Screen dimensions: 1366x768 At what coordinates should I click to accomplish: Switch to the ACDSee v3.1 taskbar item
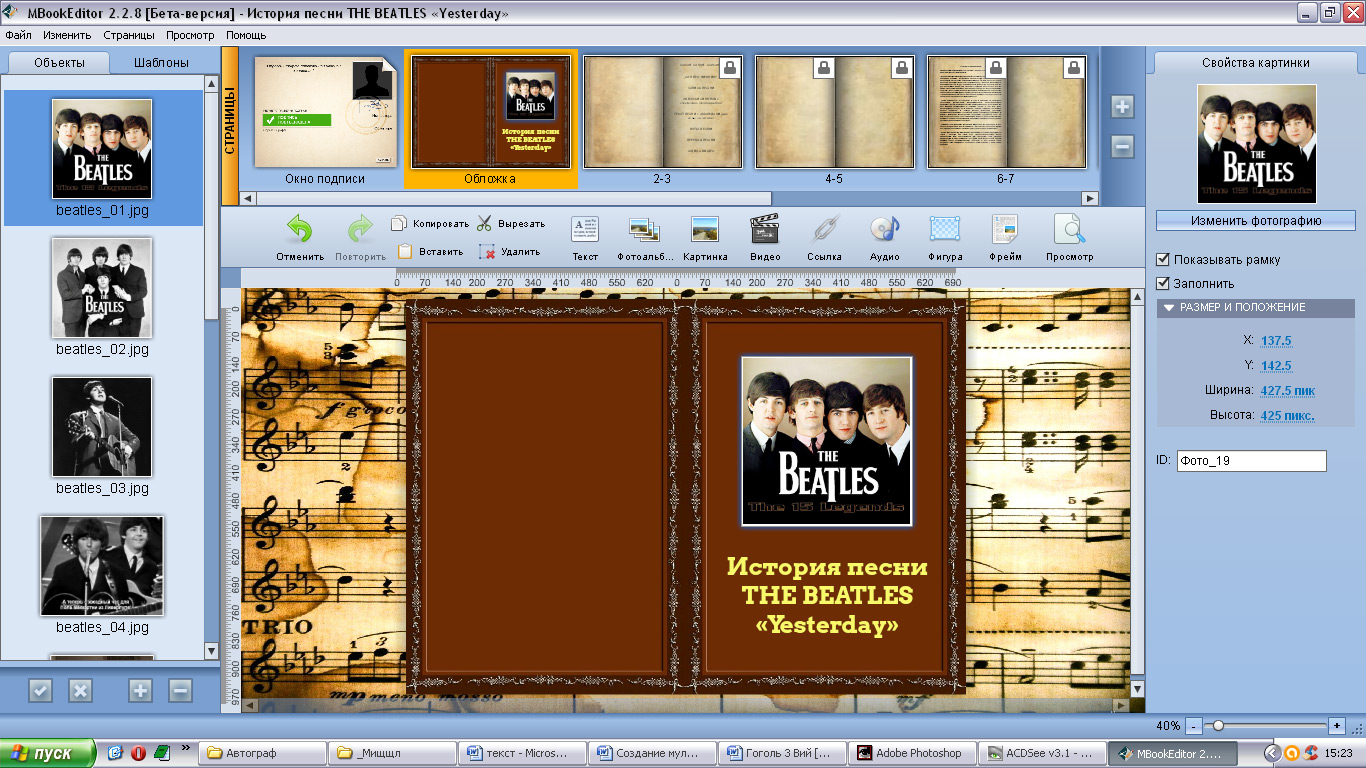[1042, 753]
